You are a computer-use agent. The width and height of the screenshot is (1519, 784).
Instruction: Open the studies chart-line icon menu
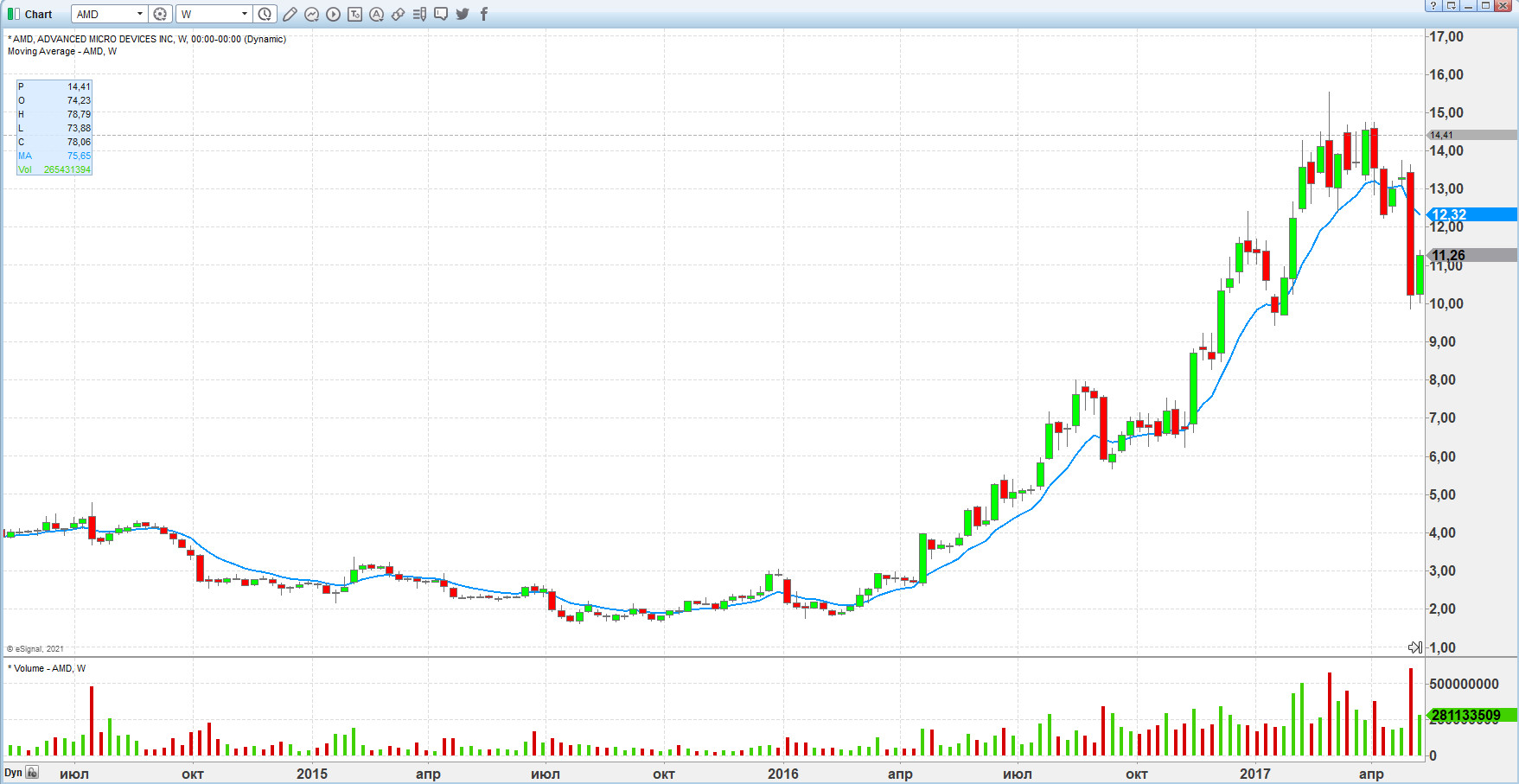(312, 15)
